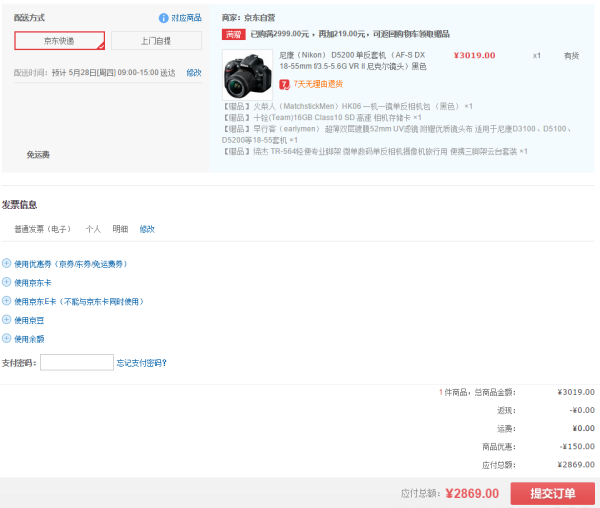The width and height of the screenshot is (600, 508).
Task: Click the 可返回购物车领取赠品 promotion text
Action: pyautogui.click(x=411, y=34)
